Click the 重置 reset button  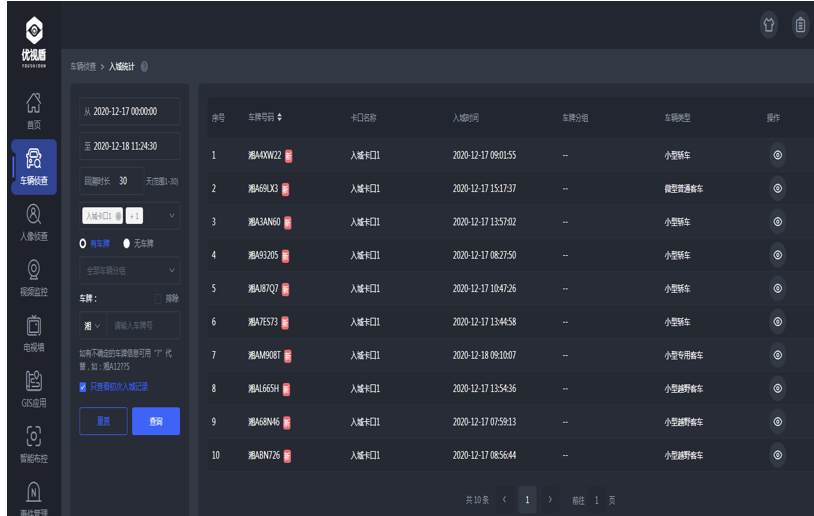pyautogui.click(x=103, y=421)
